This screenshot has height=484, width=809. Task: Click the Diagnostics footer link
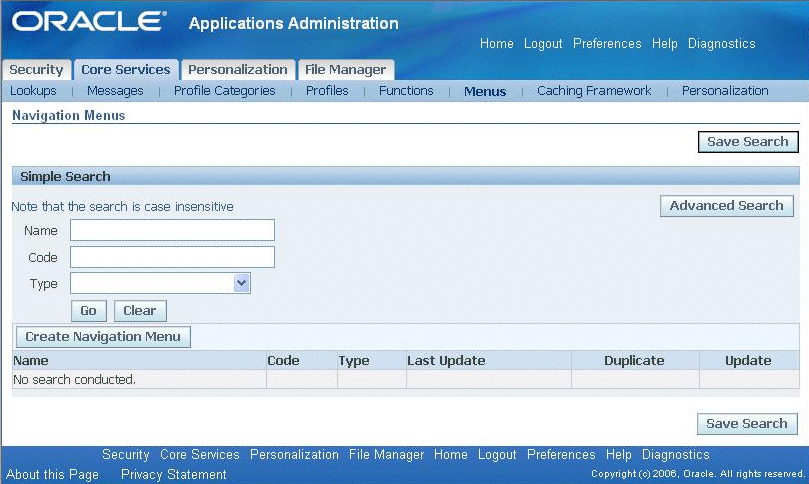[x=675, y=455]
